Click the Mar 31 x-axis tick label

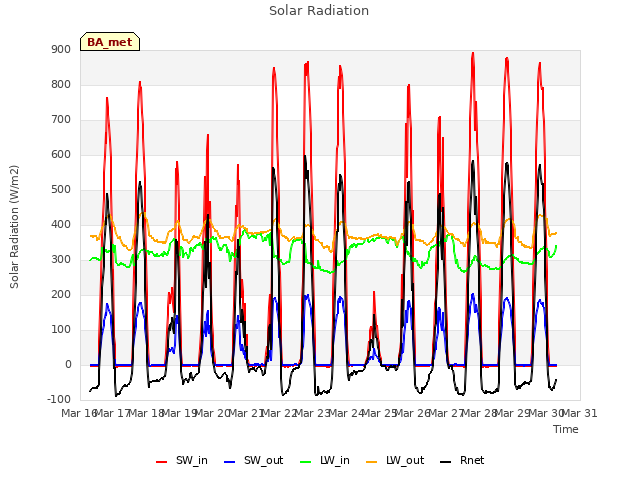580,413
